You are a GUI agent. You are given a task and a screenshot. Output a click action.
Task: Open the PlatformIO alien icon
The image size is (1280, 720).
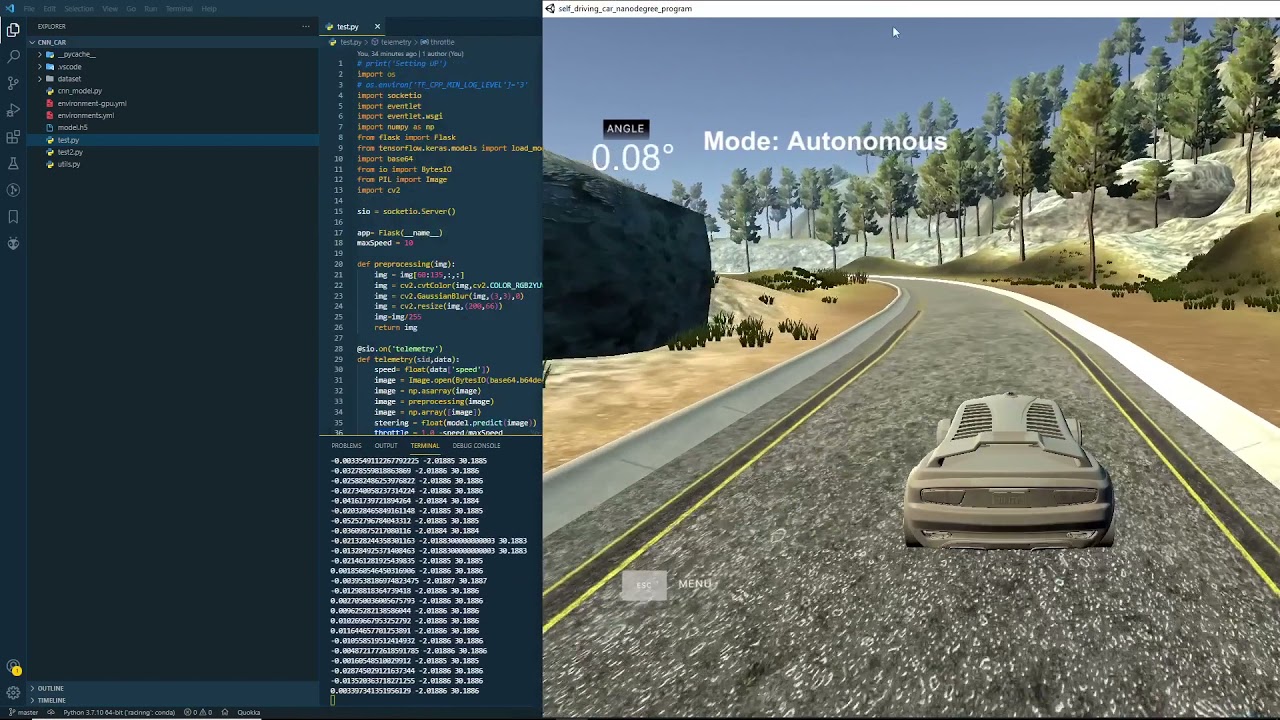(13, 243)
